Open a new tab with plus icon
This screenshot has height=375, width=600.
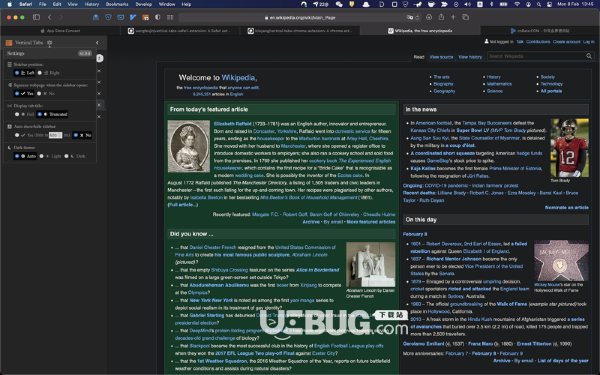[453, 17]
